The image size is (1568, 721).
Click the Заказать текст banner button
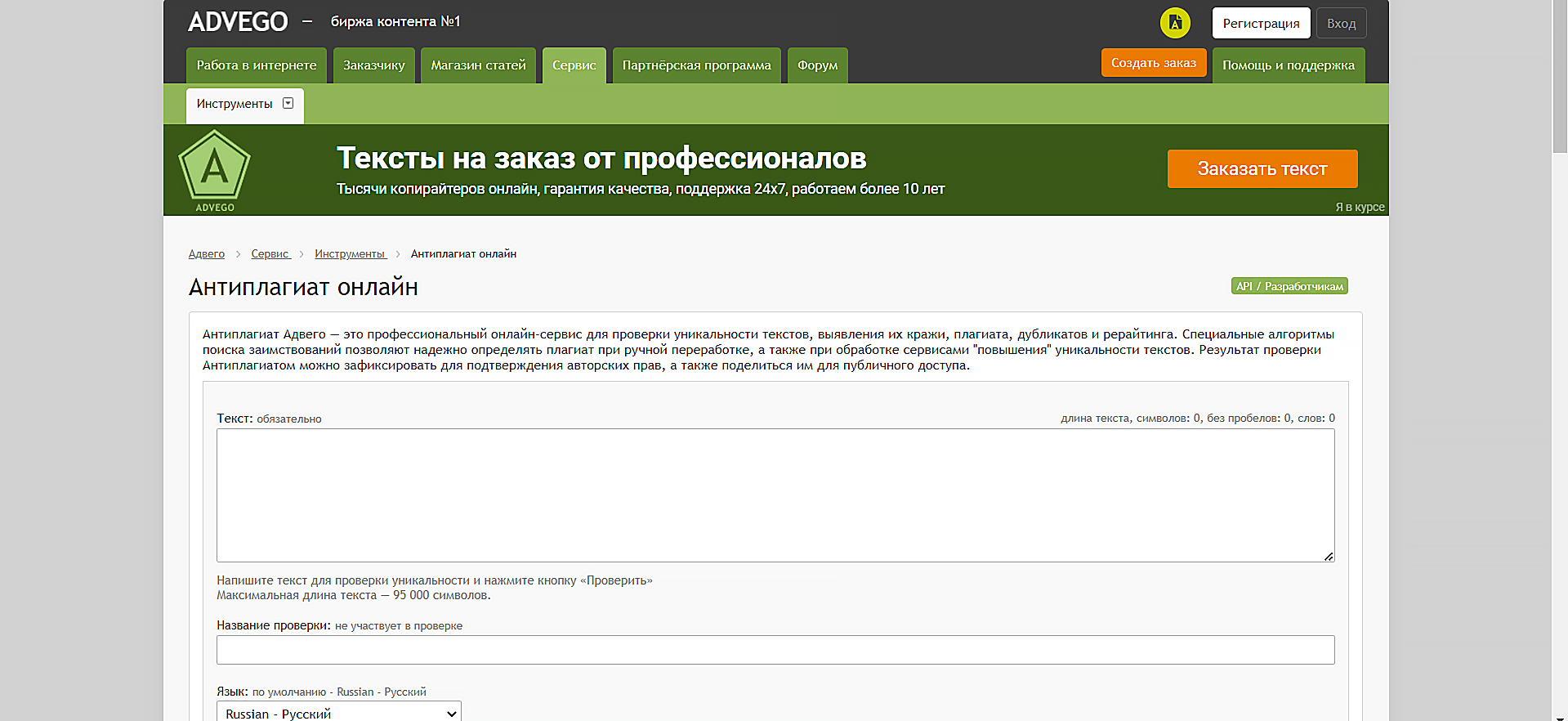point(1262,168)
